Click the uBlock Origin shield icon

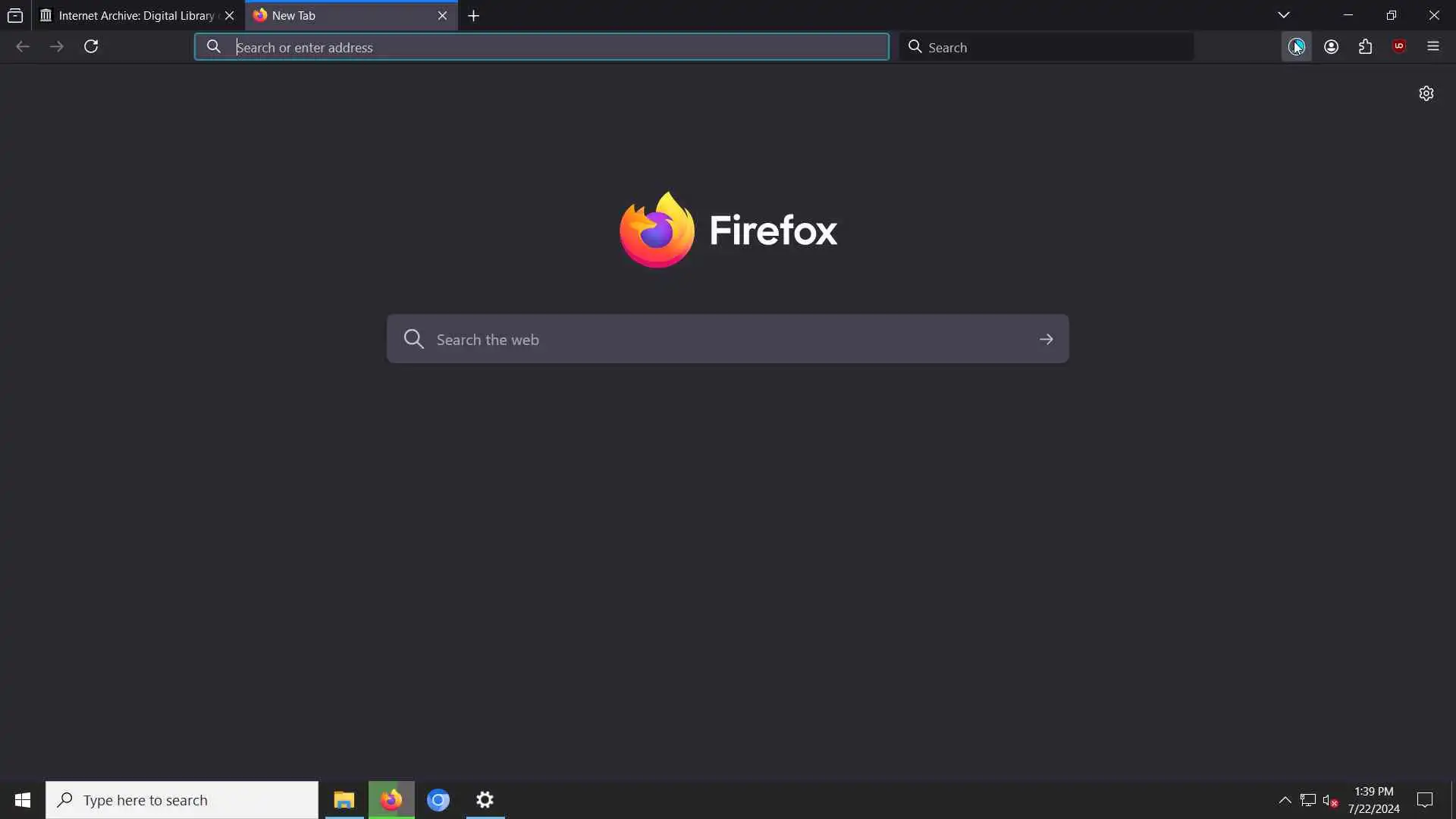(1399, 46)
